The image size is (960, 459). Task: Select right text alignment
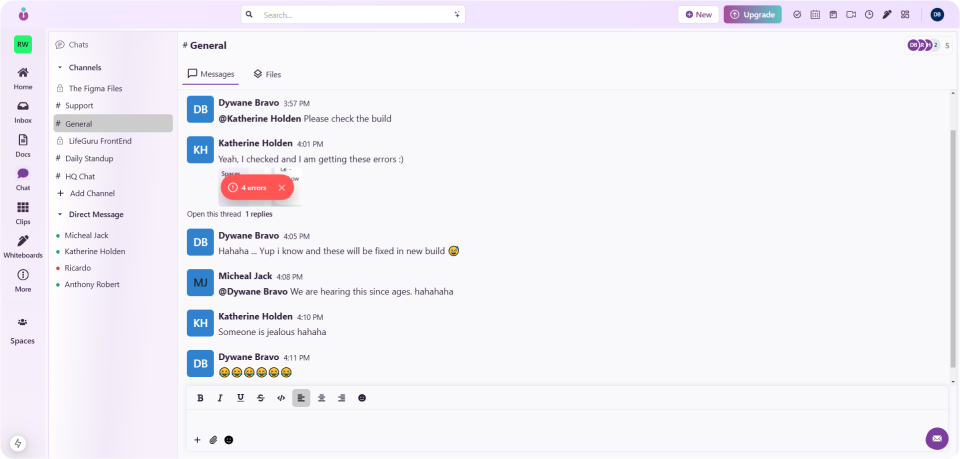(342, 398)
